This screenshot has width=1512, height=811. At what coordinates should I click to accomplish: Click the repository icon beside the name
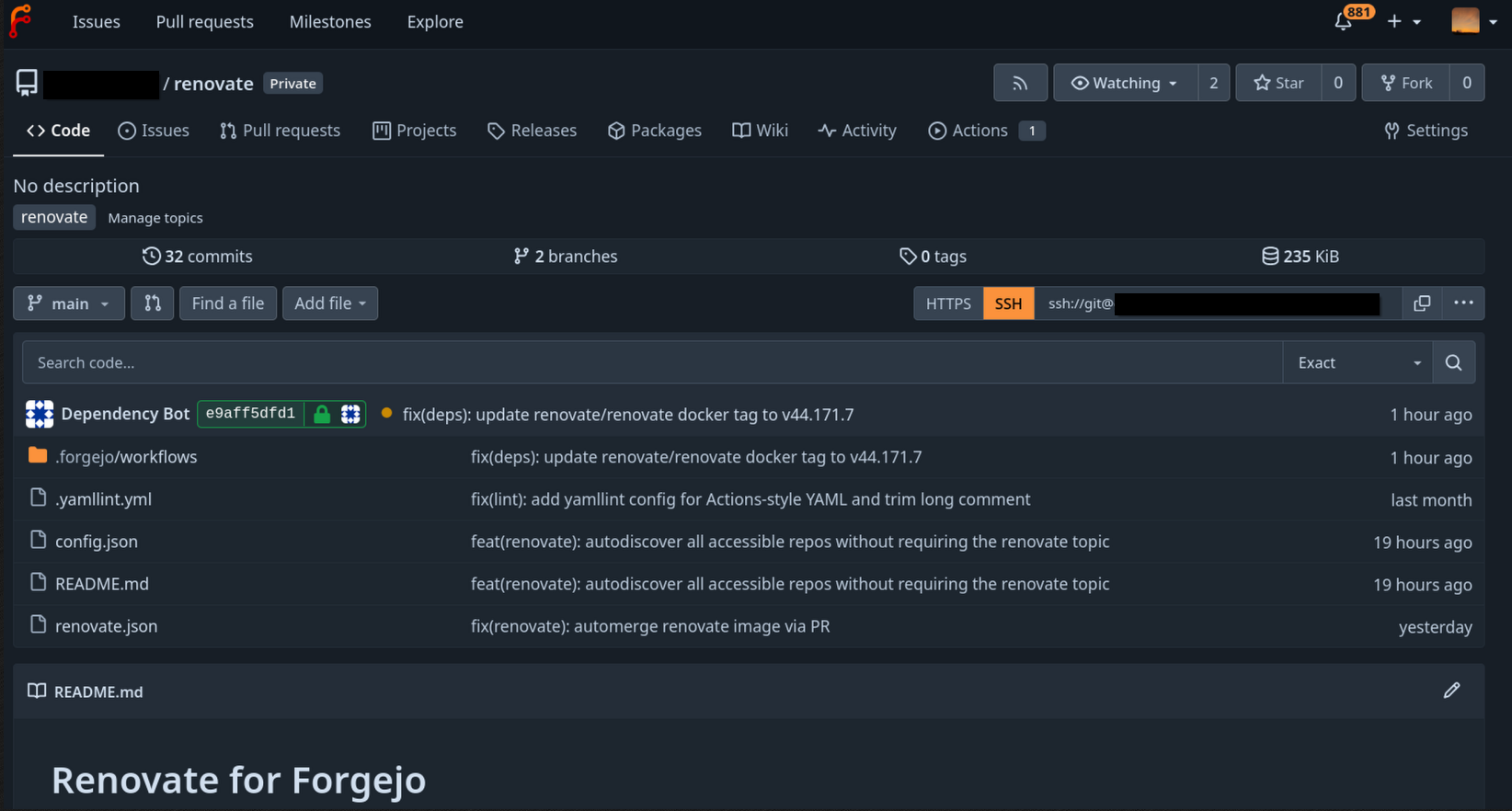click(27, 83)
